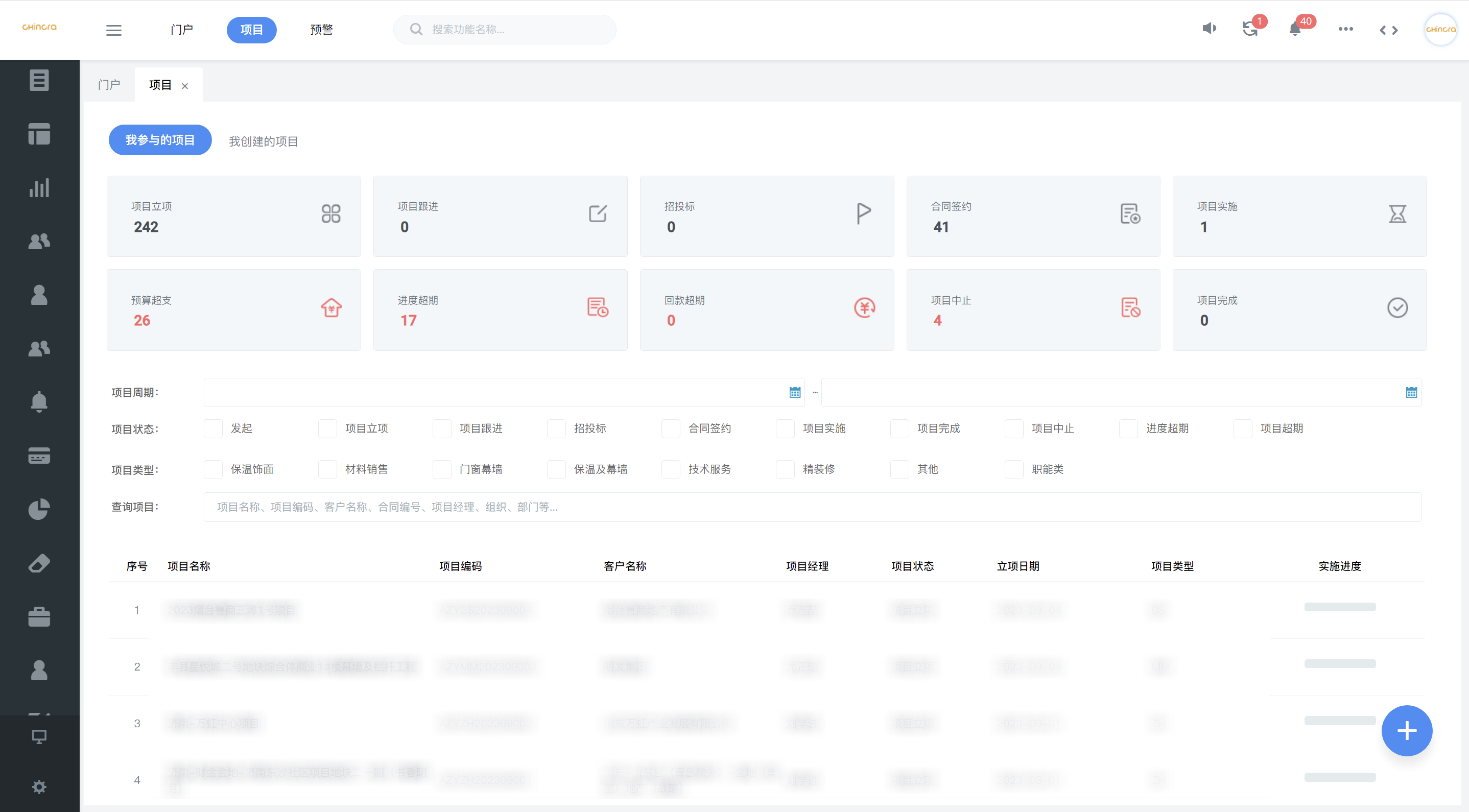The height and width of the screenshot is (812, 1469).
Task: Open the 预算超支 stat card
Action: click(x=233, y=309)
